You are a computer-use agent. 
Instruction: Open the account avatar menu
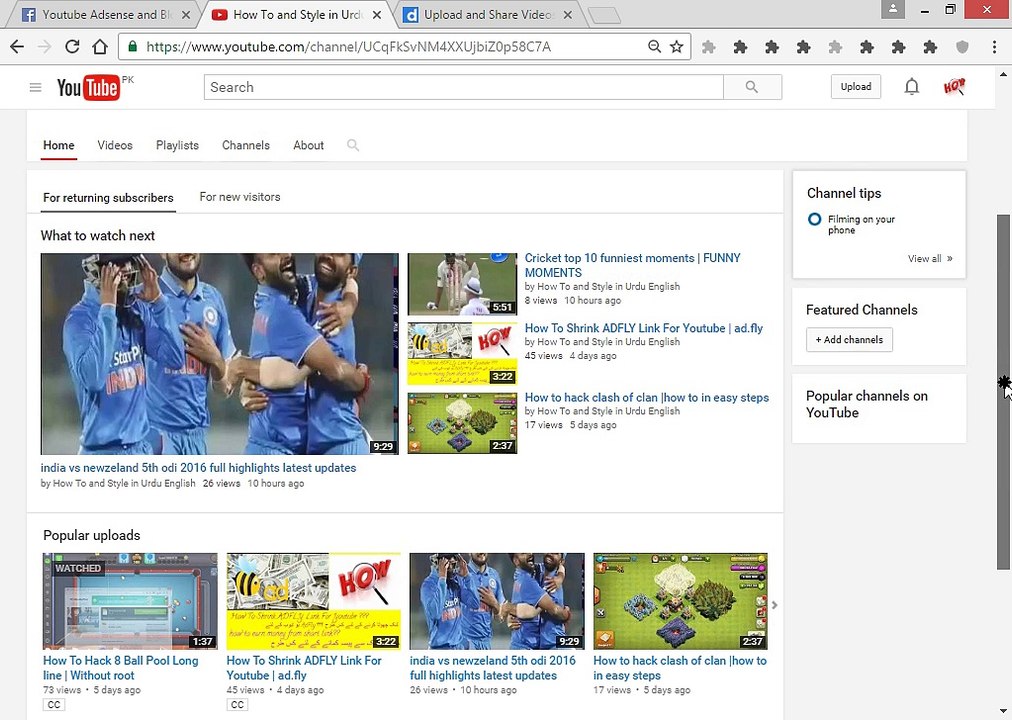954,86
